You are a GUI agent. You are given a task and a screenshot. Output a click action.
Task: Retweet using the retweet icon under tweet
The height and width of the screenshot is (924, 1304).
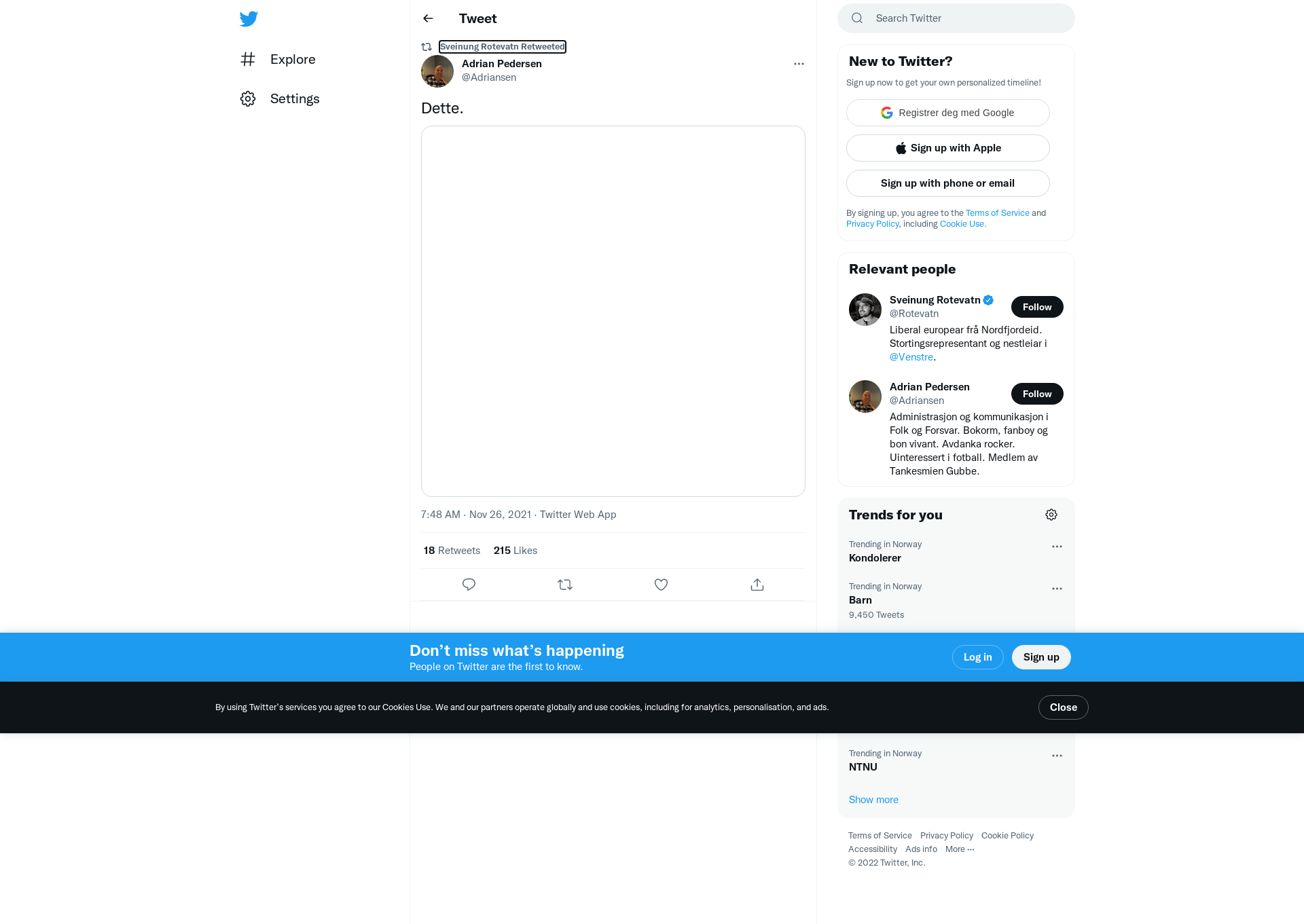pos(565,585)
